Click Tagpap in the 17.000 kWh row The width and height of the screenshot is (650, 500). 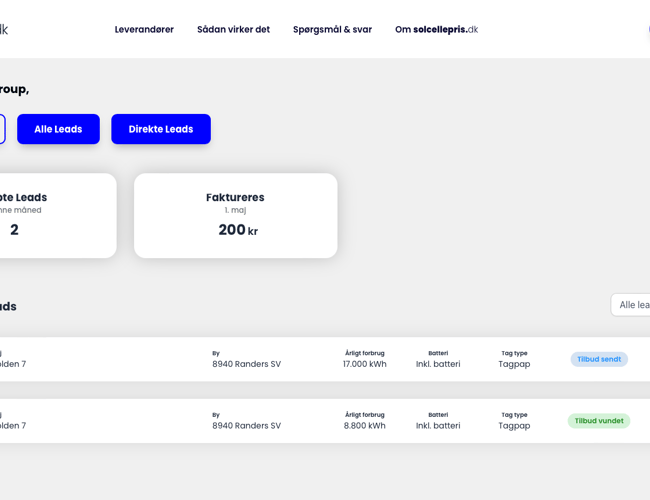point(514,364)
